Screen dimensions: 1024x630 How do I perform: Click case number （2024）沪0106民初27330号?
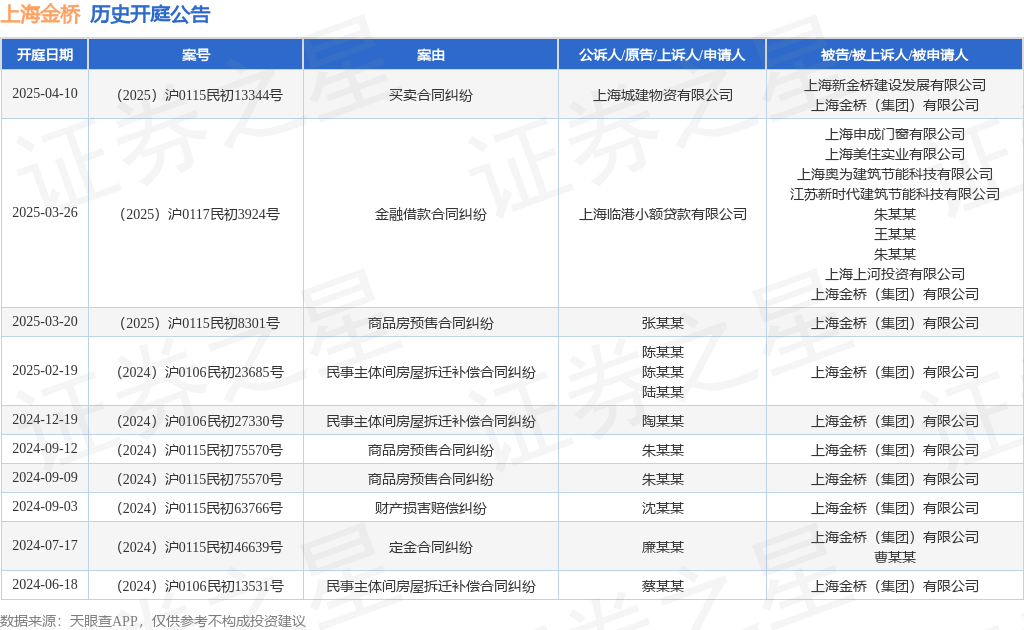click(x=196, y=421)
